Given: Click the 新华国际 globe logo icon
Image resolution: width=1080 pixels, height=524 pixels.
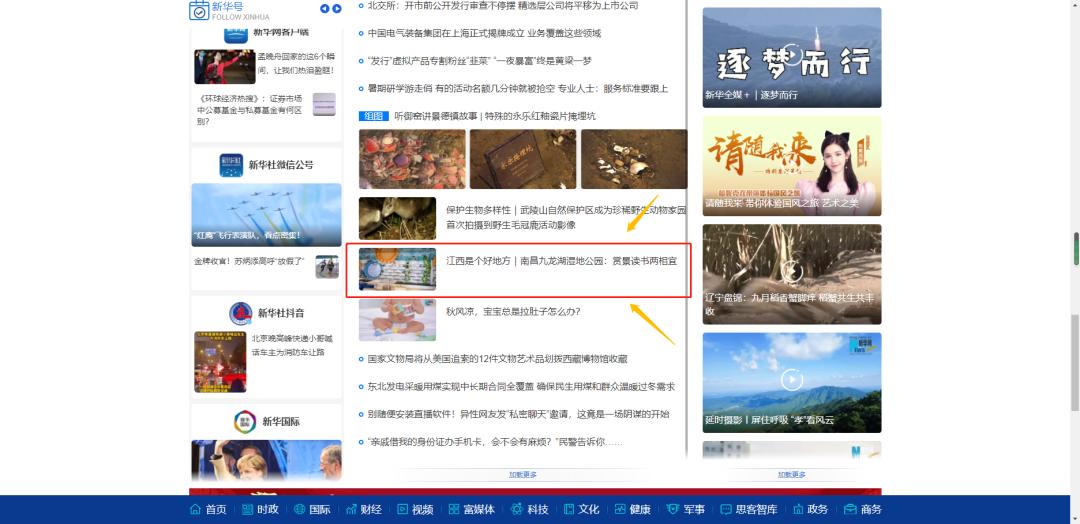Looking at the screenshot, I should pos(245,422).
